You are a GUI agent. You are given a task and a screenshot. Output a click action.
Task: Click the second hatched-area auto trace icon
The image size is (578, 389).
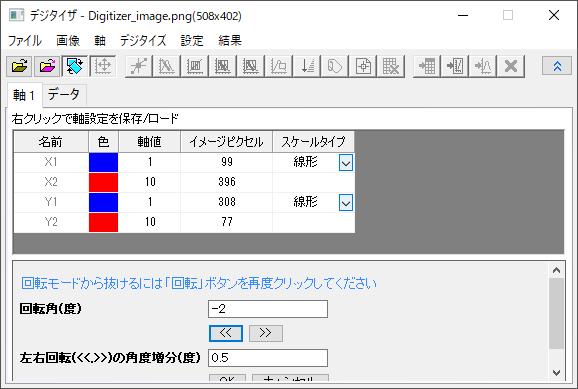[251, 67]
